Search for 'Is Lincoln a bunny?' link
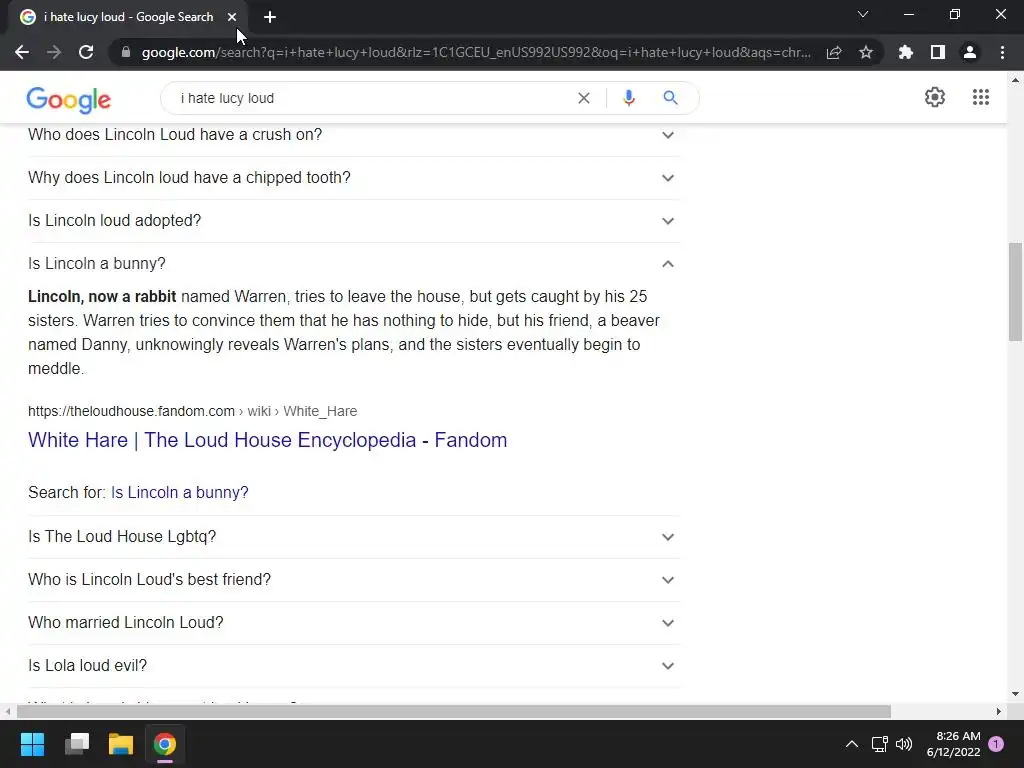The height and width of the screenshot is (768, 1024). point(180,492)
